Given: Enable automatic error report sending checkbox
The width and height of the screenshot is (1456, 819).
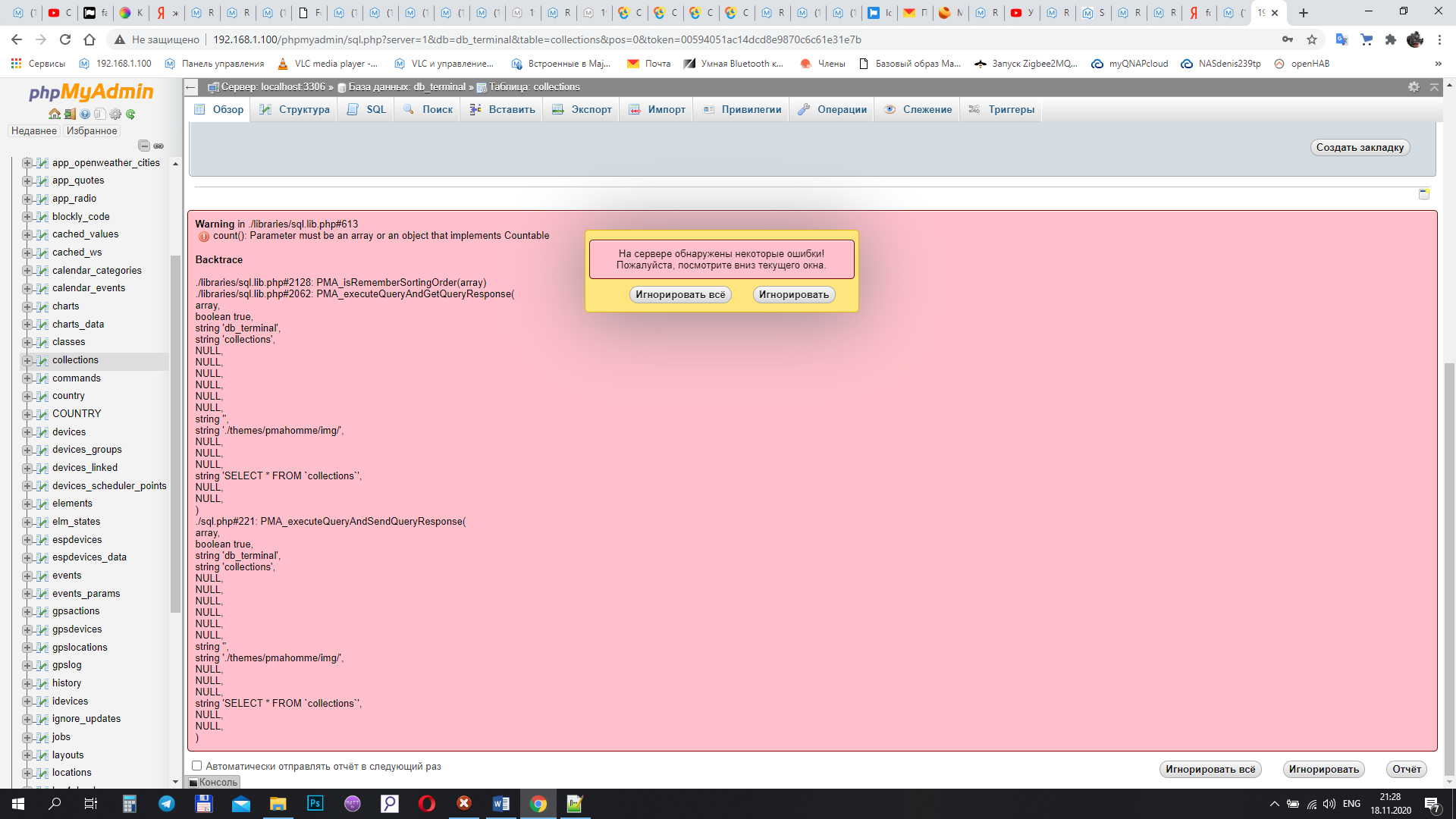Looking at the screenshot, I should [196, 766].
